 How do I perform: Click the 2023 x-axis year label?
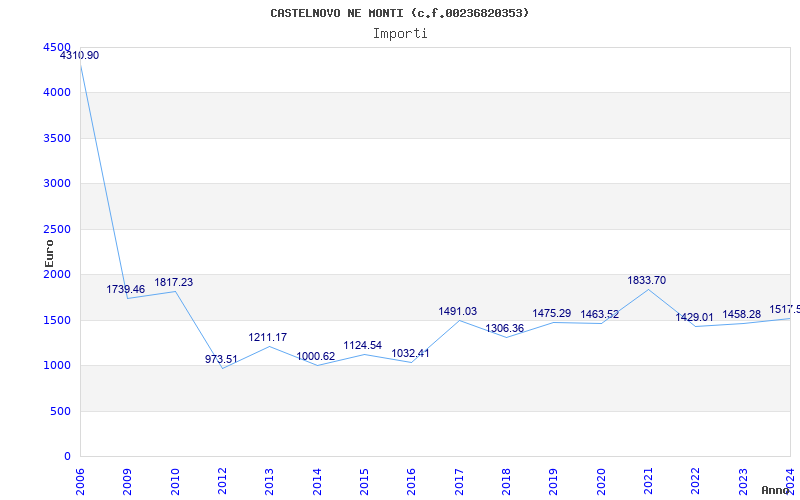pos(743,480)
